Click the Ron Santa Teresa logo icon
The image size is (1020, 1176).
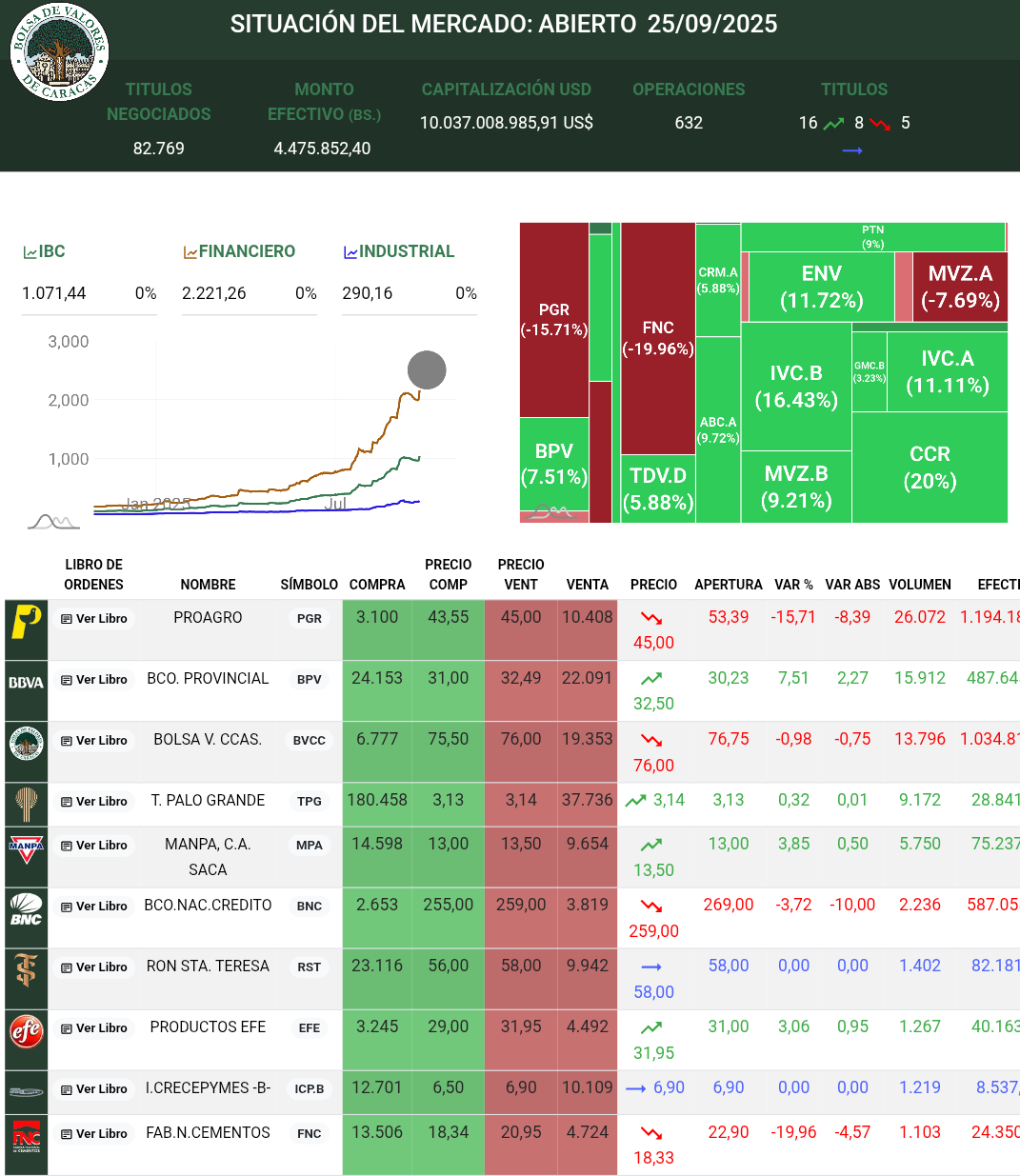[26, 970]
